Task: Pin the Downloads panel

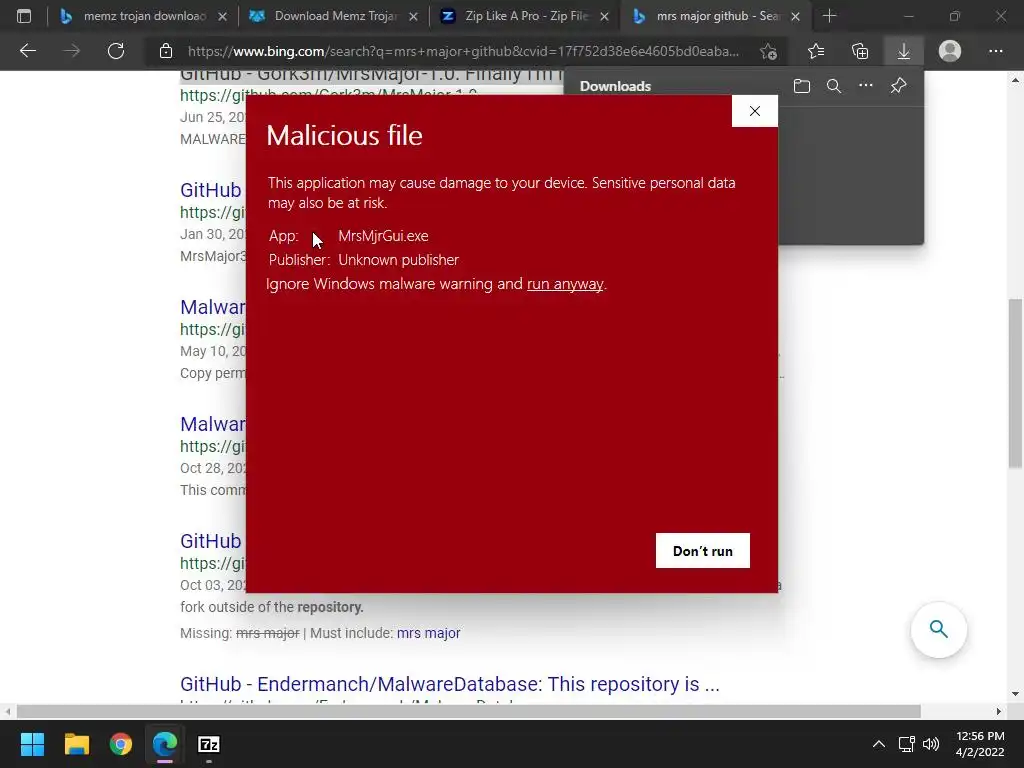Action: click(x=899, y=86)
